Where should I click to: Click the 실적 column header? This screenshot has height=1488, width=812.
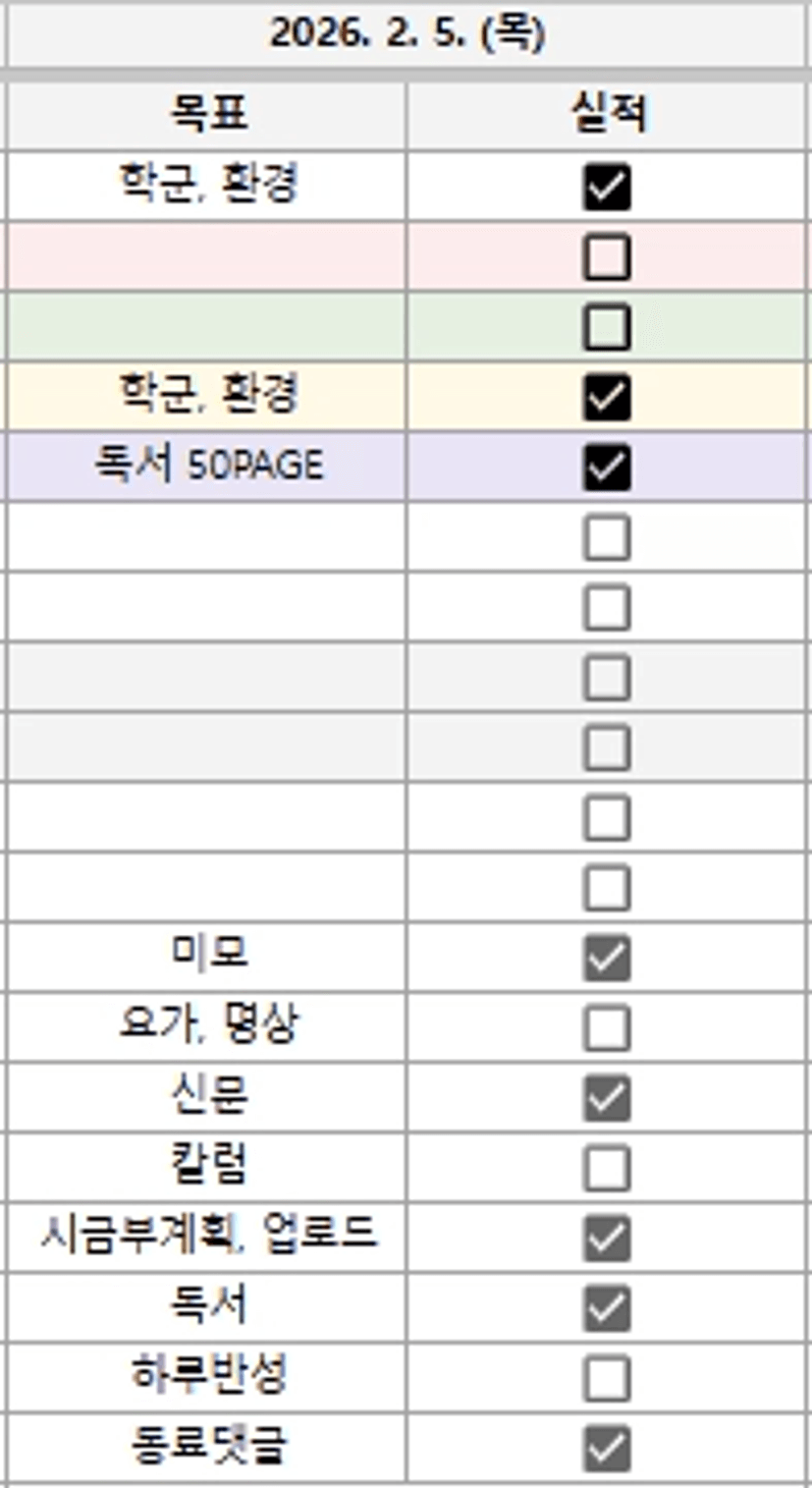click(607, 116)
